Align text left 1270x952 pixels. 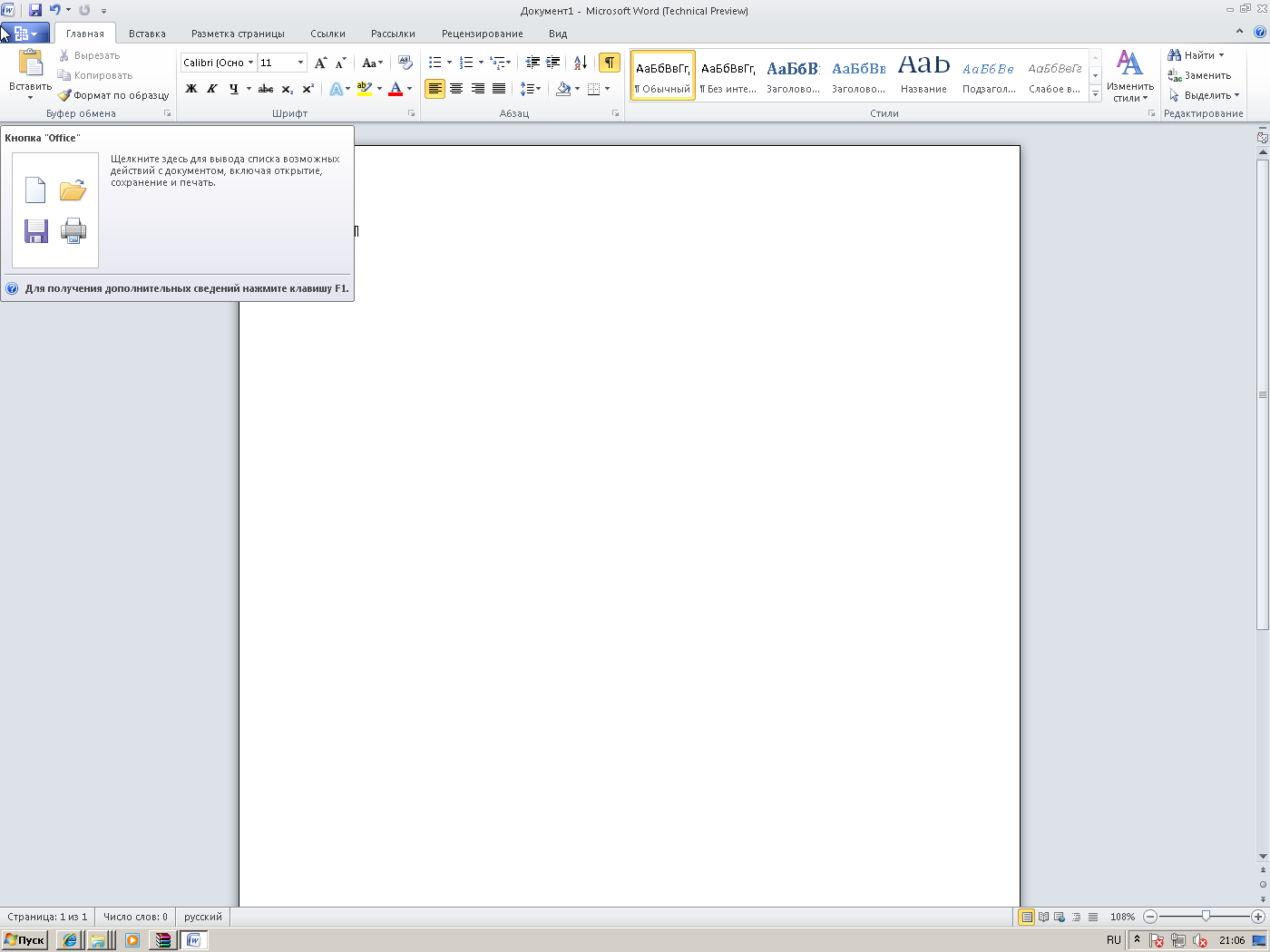coord(435,89)
